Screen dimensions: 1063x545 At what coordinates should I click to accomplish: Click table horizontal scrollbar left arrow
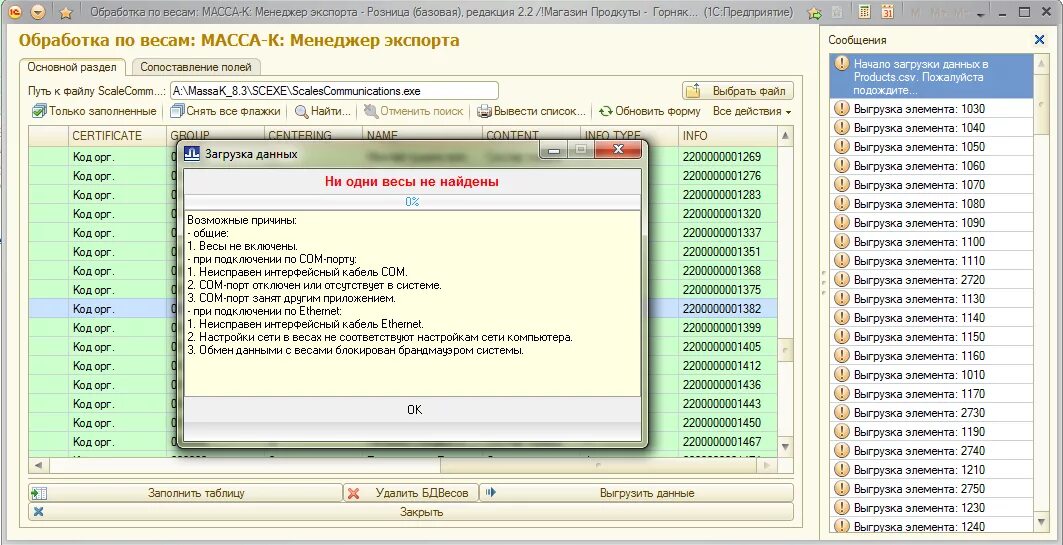pos(38,466)
